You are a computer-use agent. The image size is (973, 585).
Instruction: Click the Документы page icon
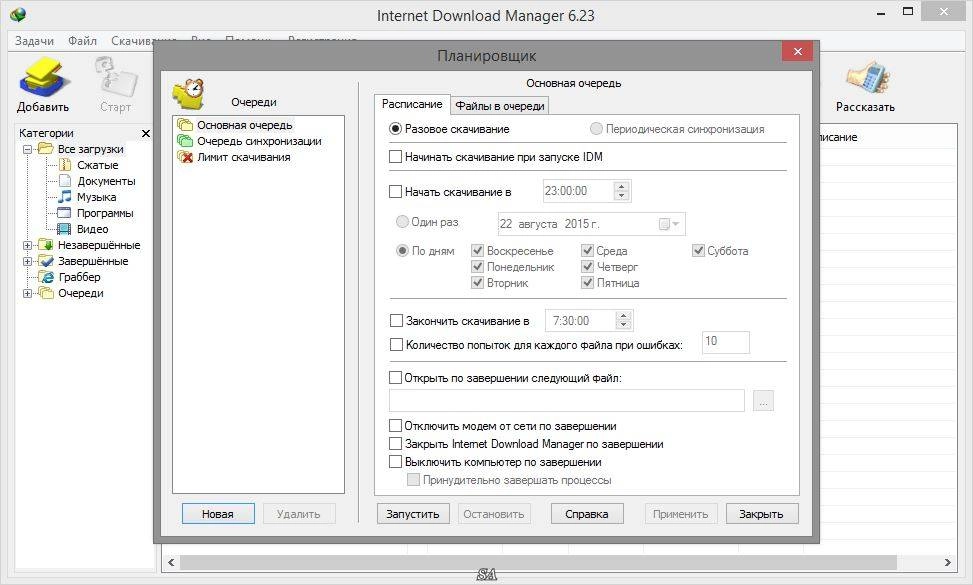[65, 181]
